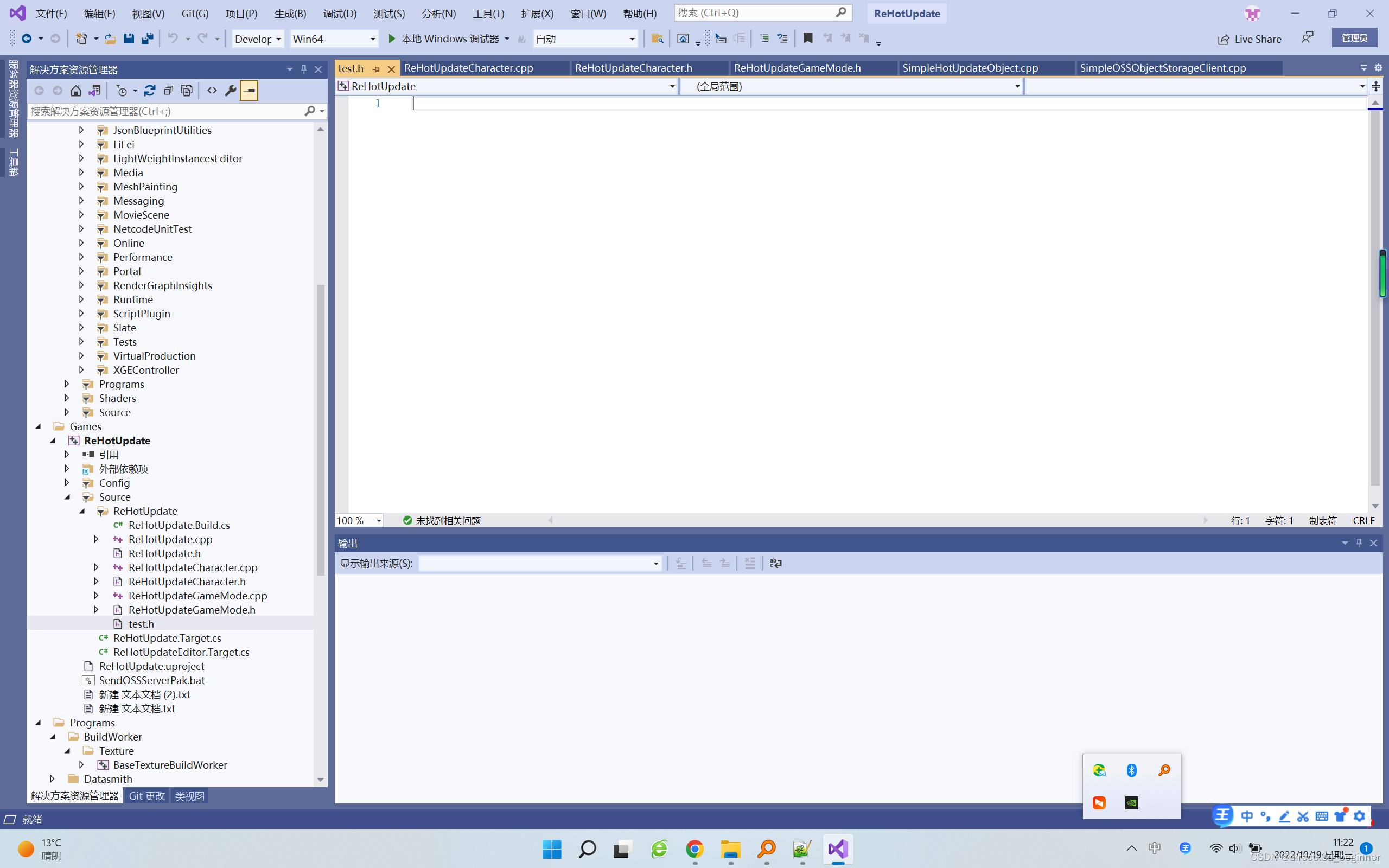Screen dimensions: 1389x868
Task: Open Solution Explorer Properties wrench icon
Action: tap(231, 91)
